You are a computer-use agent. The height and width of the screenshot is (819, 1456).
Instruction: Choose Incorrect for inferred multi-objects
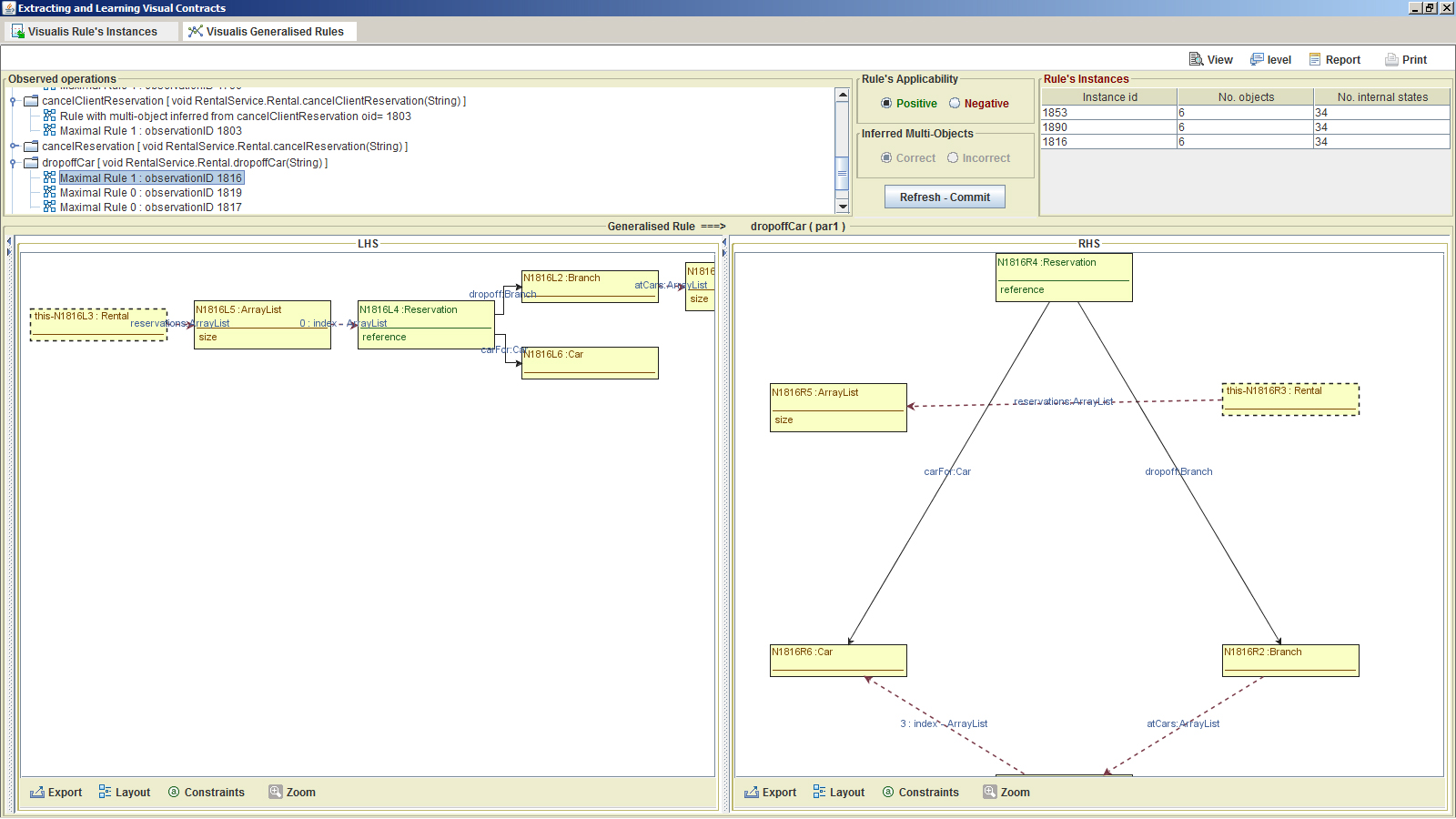point(953,157)
